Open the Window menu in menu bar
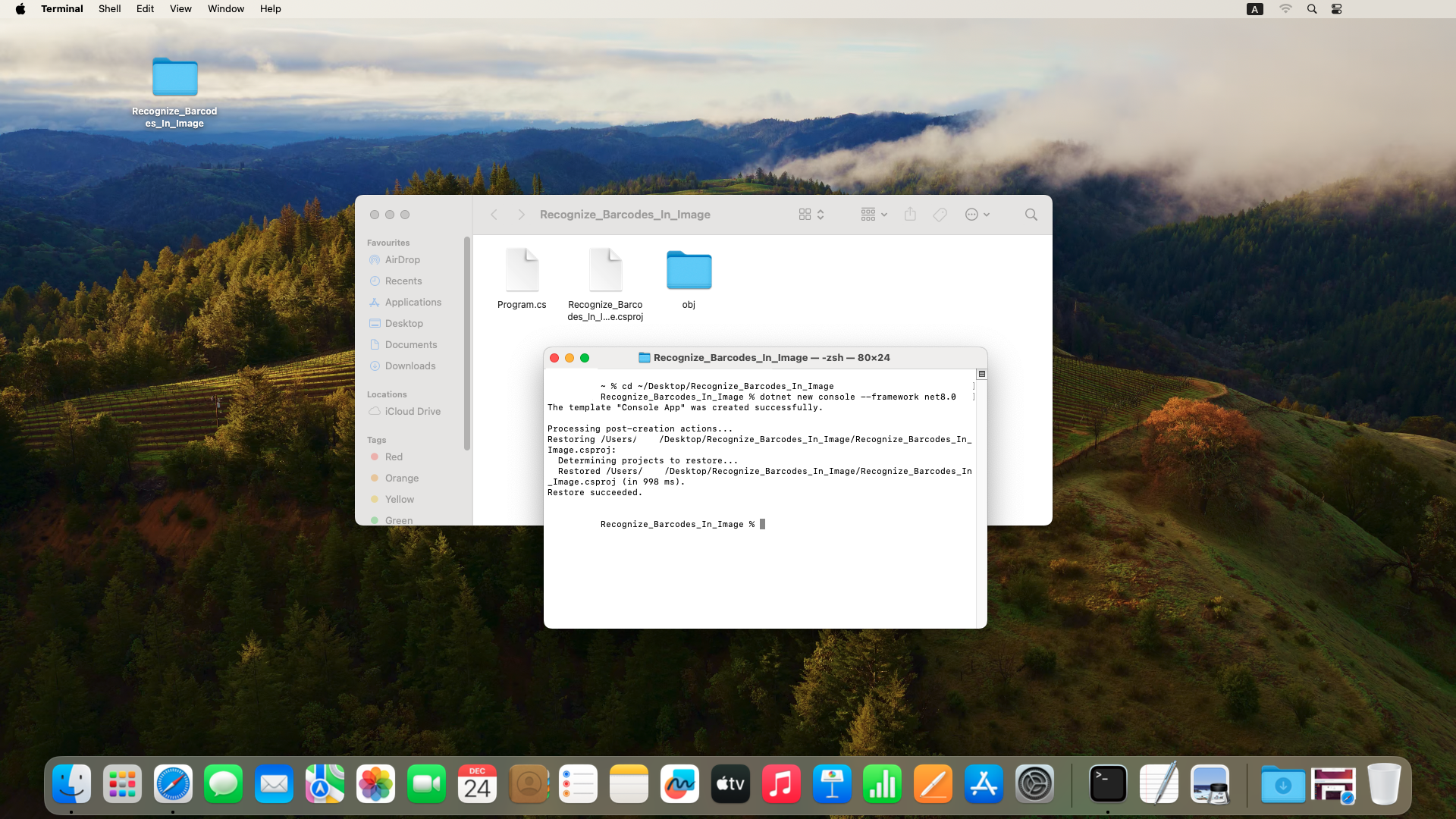The image size is (1456, 819). point(226,9)
